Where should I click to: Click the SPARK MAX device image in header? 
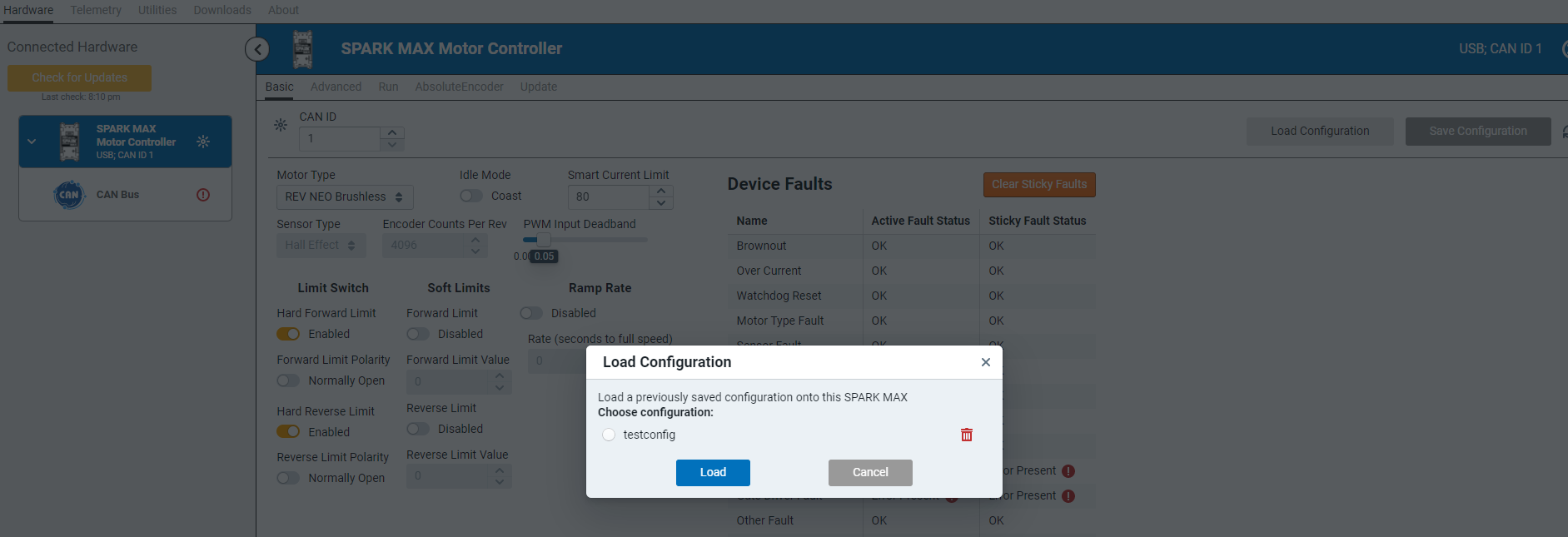coord(303,49)
